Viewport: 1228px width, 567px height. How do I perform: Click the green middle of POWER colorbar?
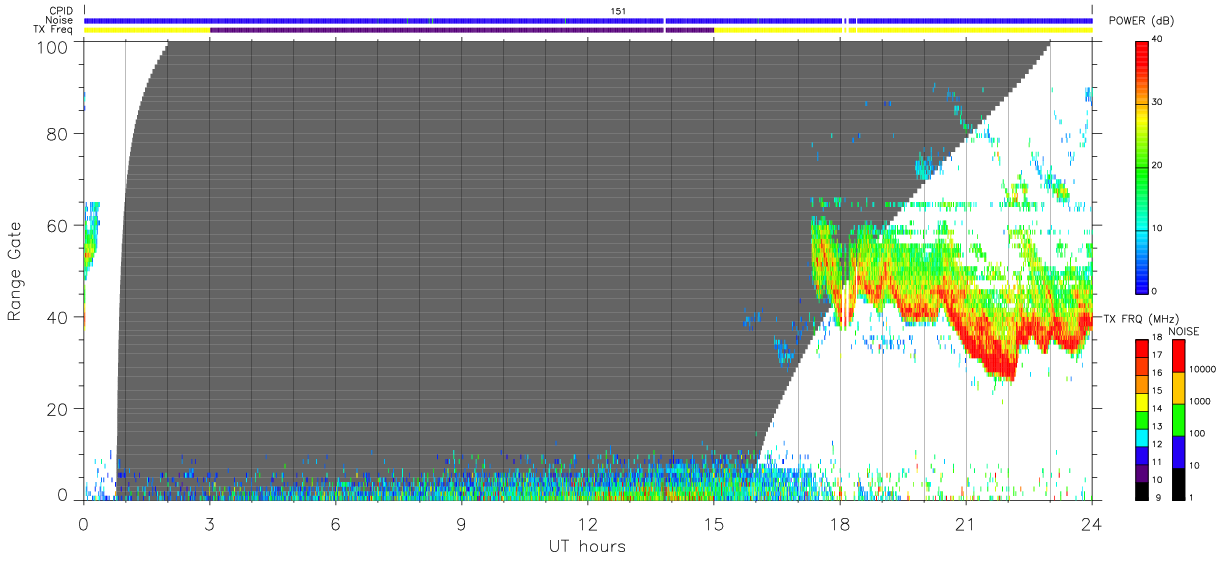click(1142, 165)
